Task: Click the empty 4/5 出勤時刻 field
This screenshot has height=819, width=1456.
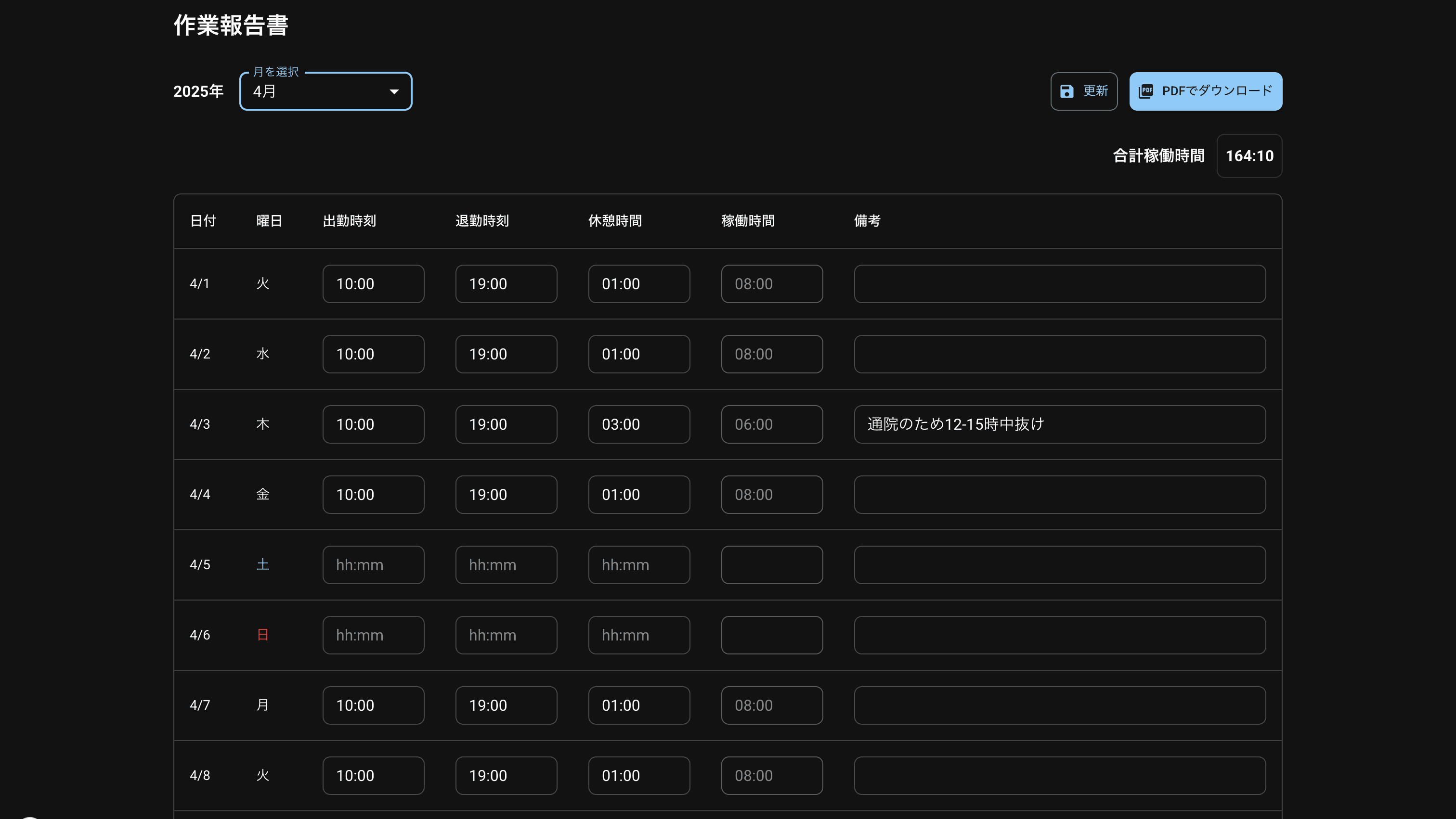Action: tap(373, 565)
